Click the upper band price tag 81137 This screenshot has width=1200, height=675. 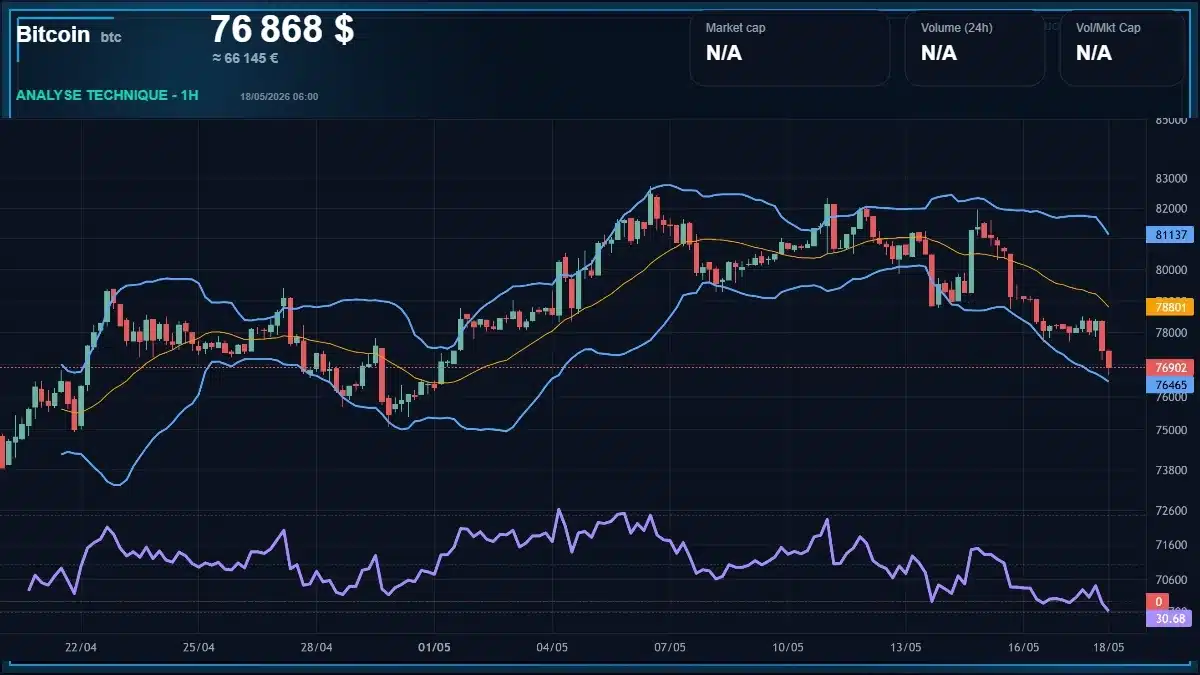tap(1170, 235)
